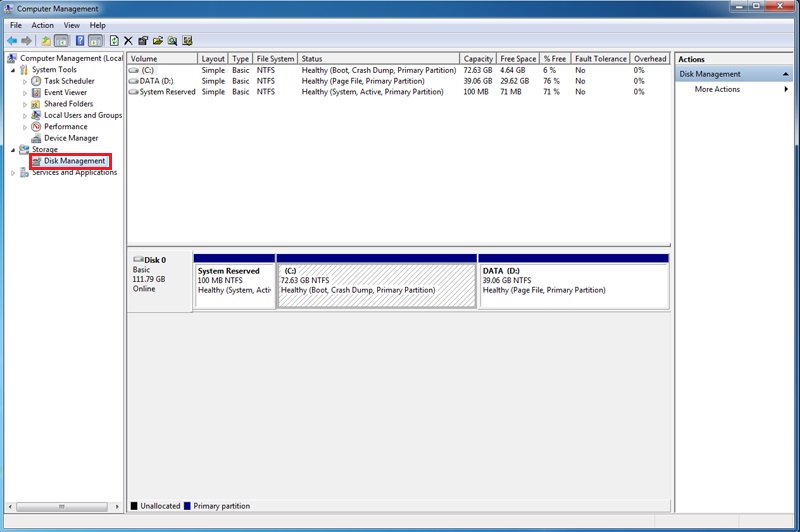Image resolution: width=800 pixels, height=532 pixels.
Task: Click the open folder toolbar icon
Action: tap(158, 41)
